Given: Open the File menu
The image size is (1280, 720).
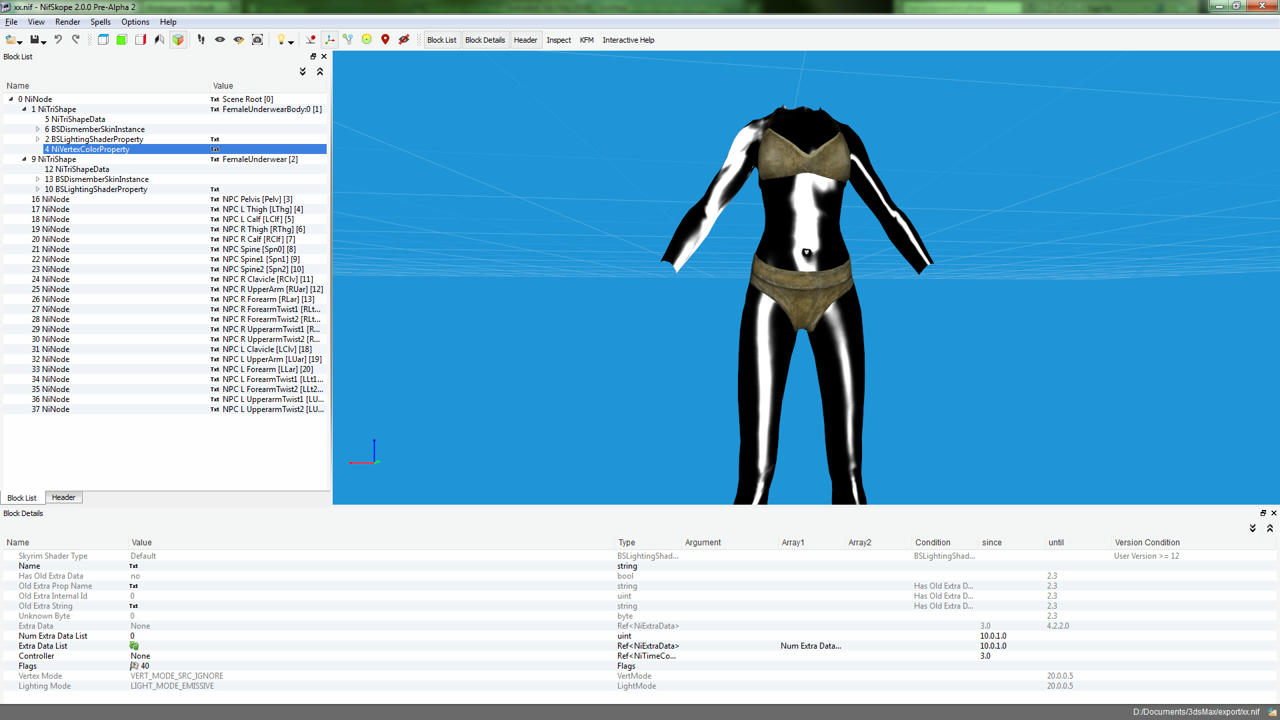Looking at the screenshot, I should (x=11, y=22).
